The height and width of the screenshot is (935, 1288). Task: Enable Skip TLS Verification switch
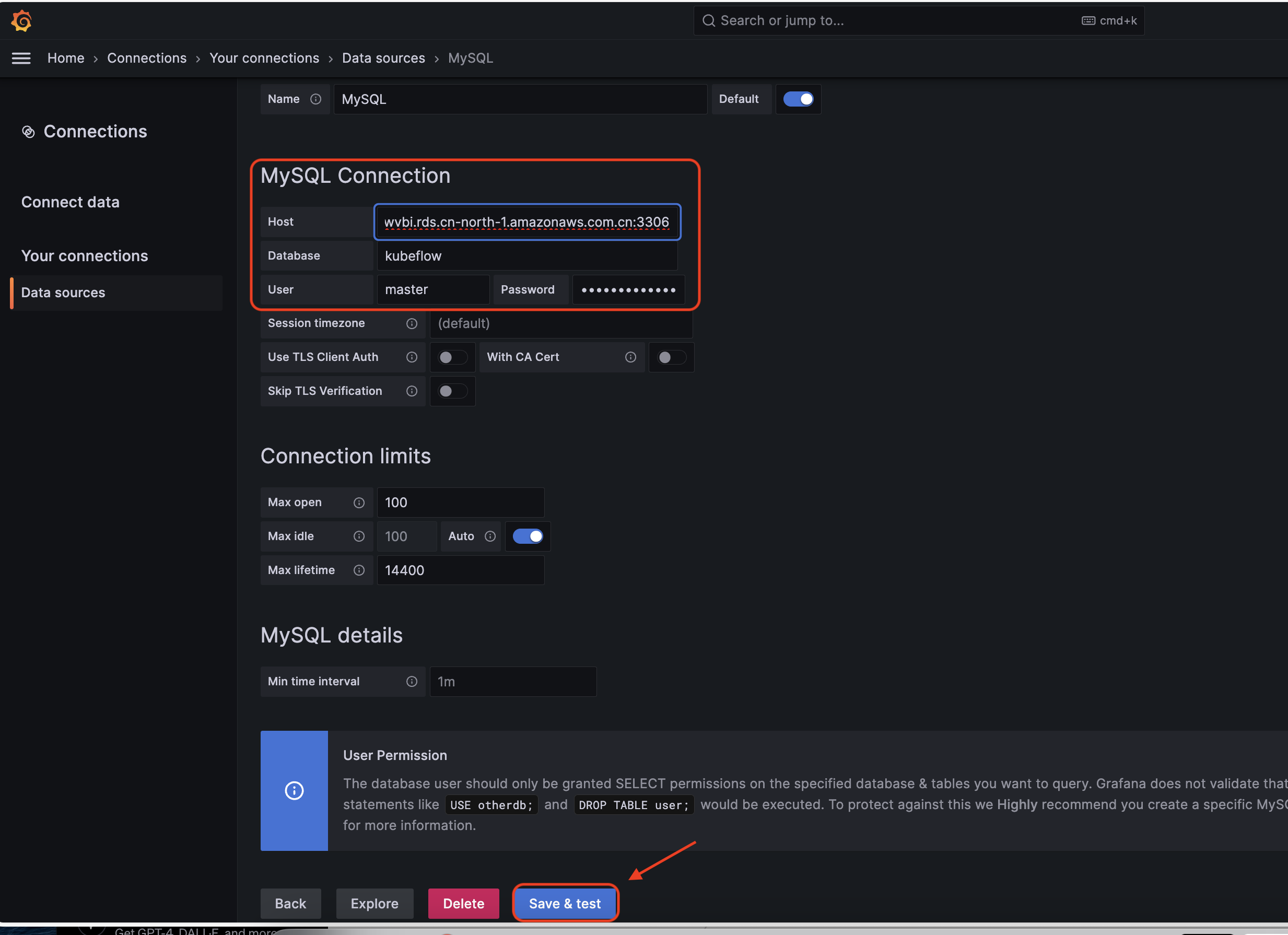coord(453,391)
